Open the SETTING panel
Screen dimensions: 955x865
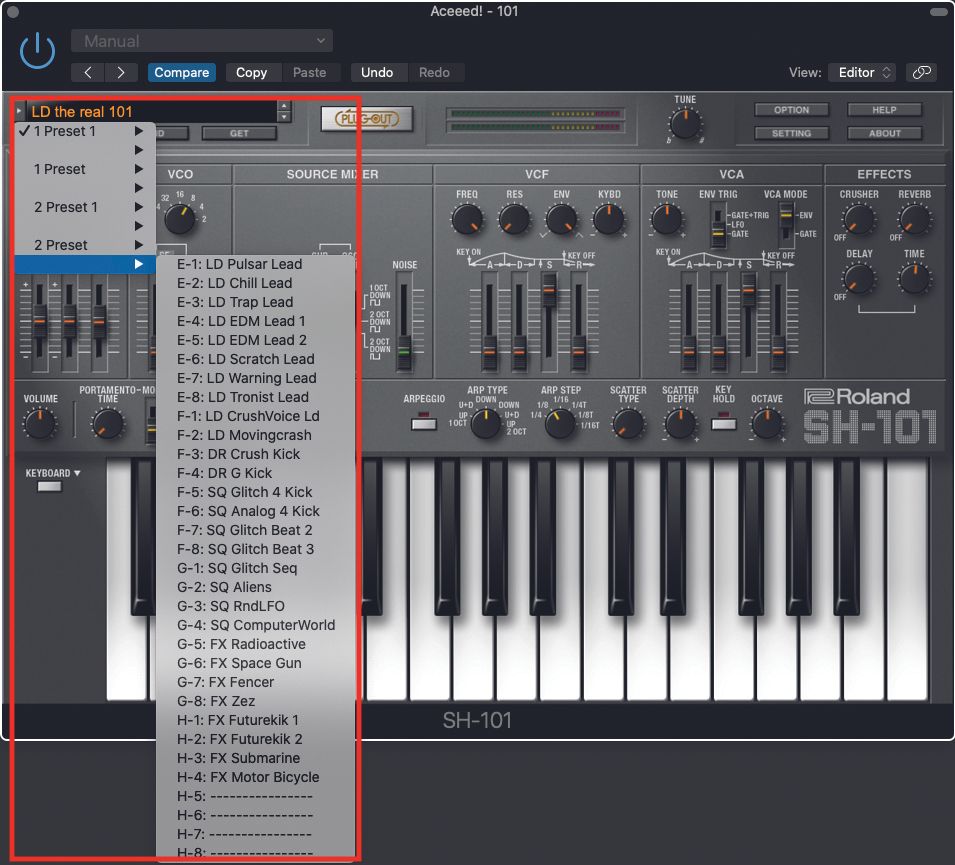pos(791,133)
